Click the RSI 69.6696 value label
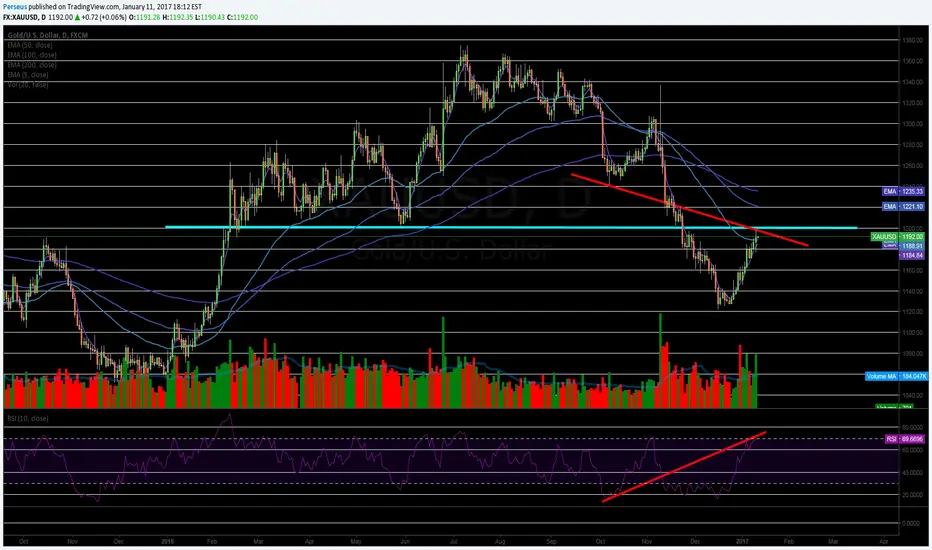Screen dimensions: 932x550 pos(905,439)
